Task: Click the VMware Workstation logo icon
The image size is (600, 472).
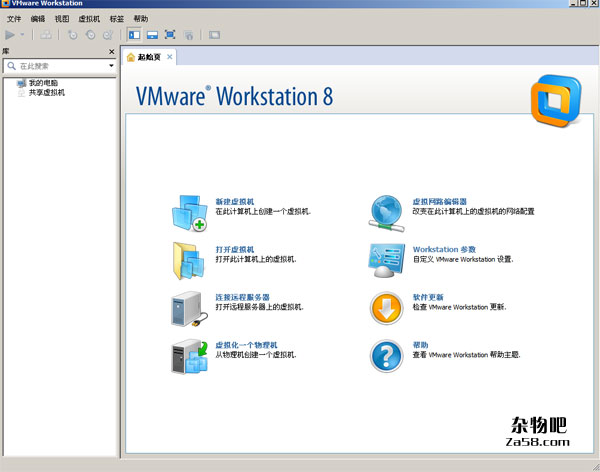Action: coord(556,101)
